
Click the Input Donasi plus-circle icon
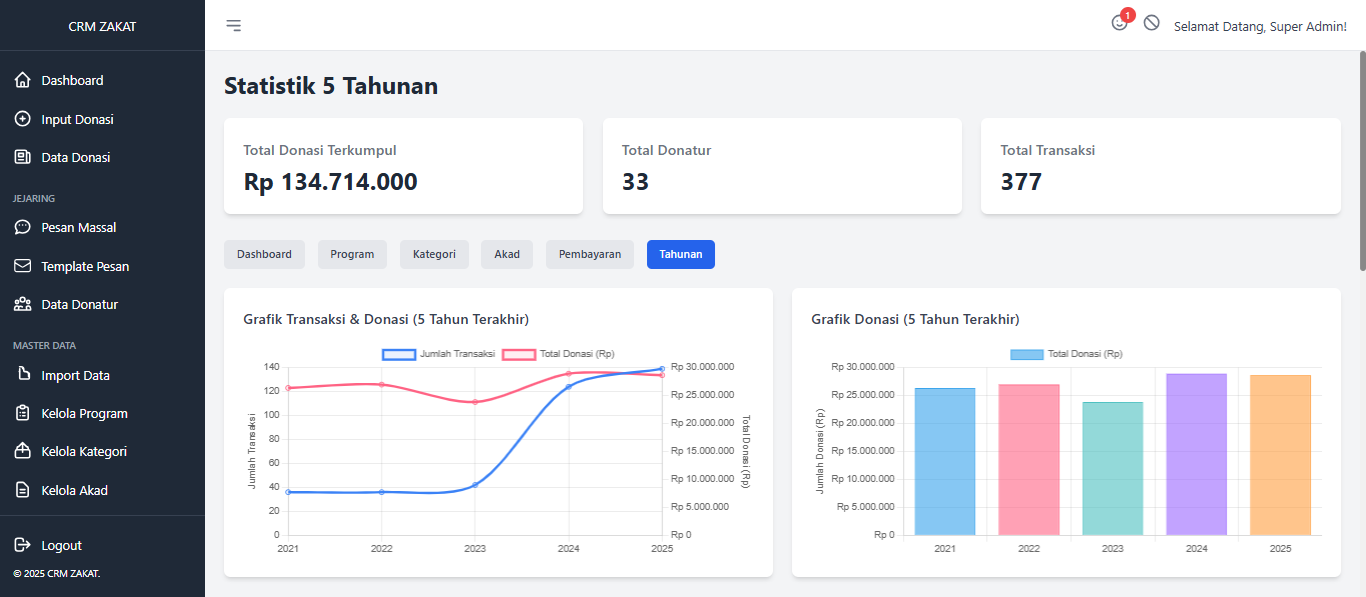23,119
